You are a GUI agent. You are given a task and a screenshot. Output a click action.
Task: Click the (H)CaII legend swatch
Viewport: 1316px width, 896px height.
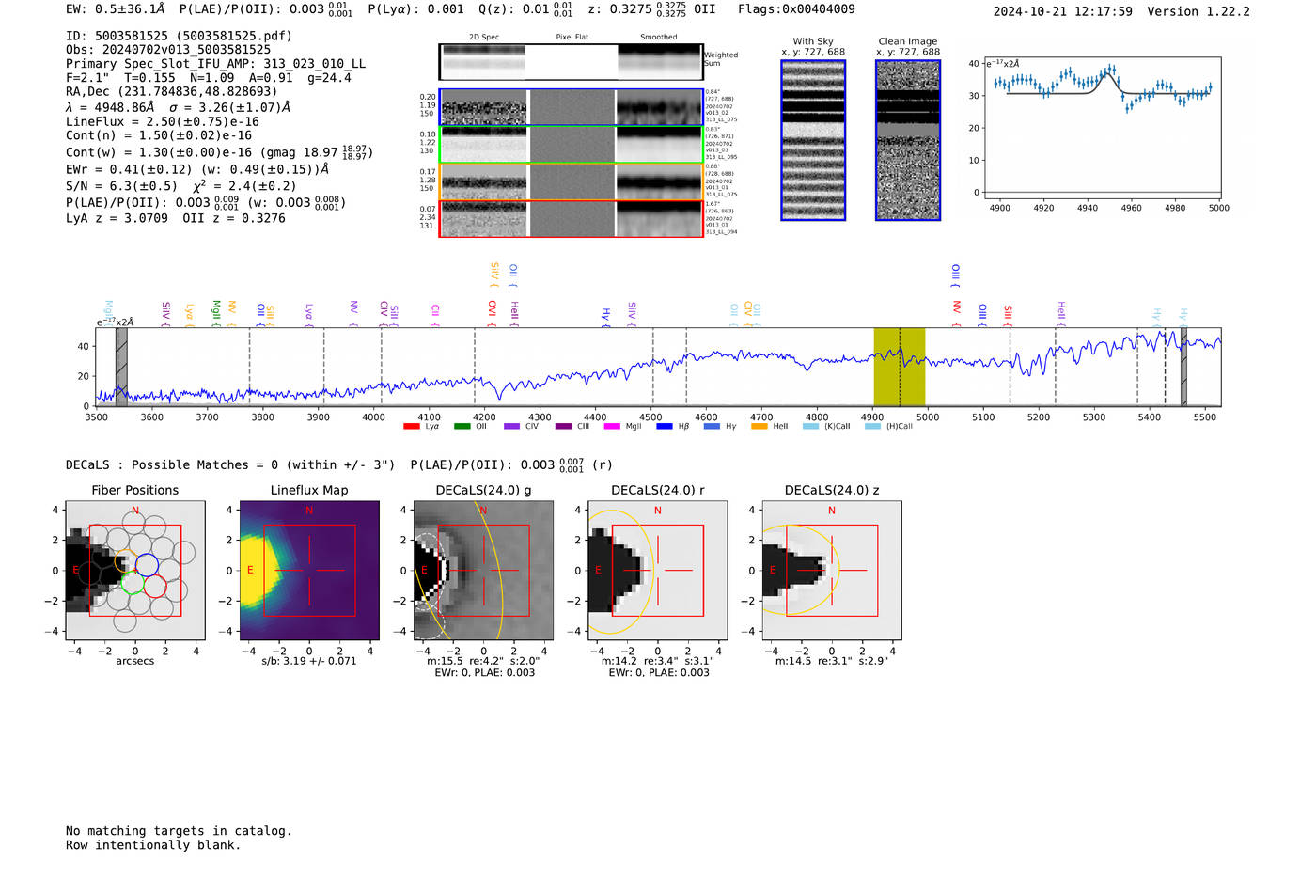[872, 427]
